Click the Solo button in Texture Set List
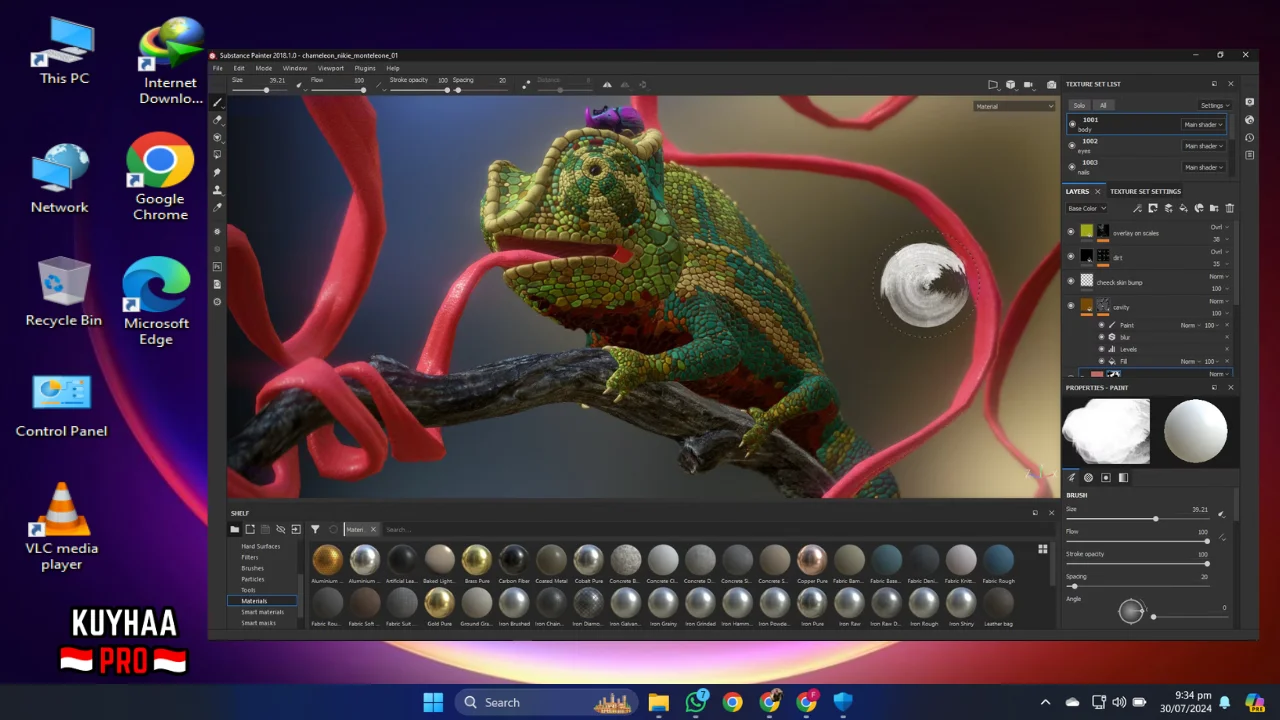 pyautogui.click(x=1079, y=105)
